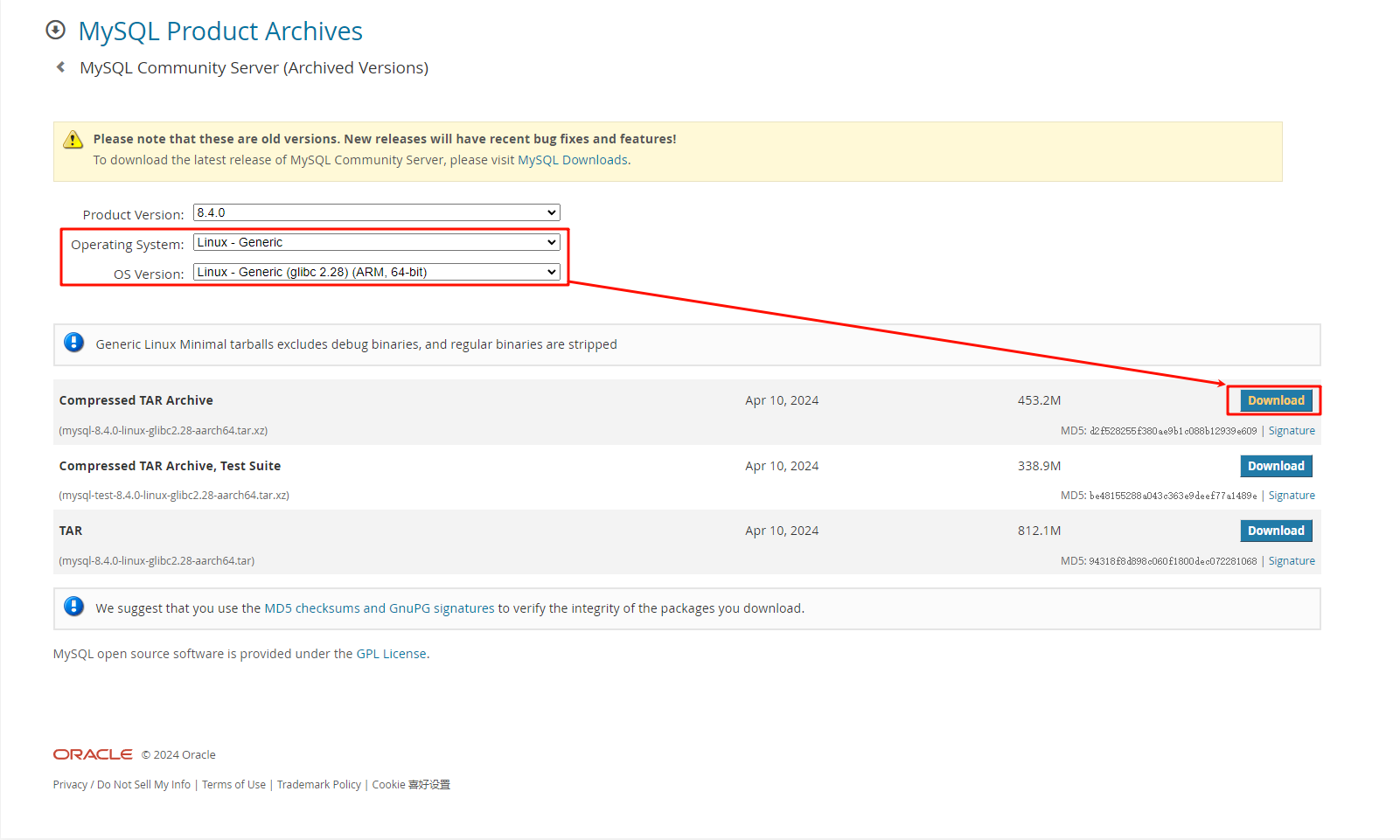Image resolution: width=1400 pixels, height=840 pixels.
Task: Download the 812.1M TAR file
Action: [1276, 531]
